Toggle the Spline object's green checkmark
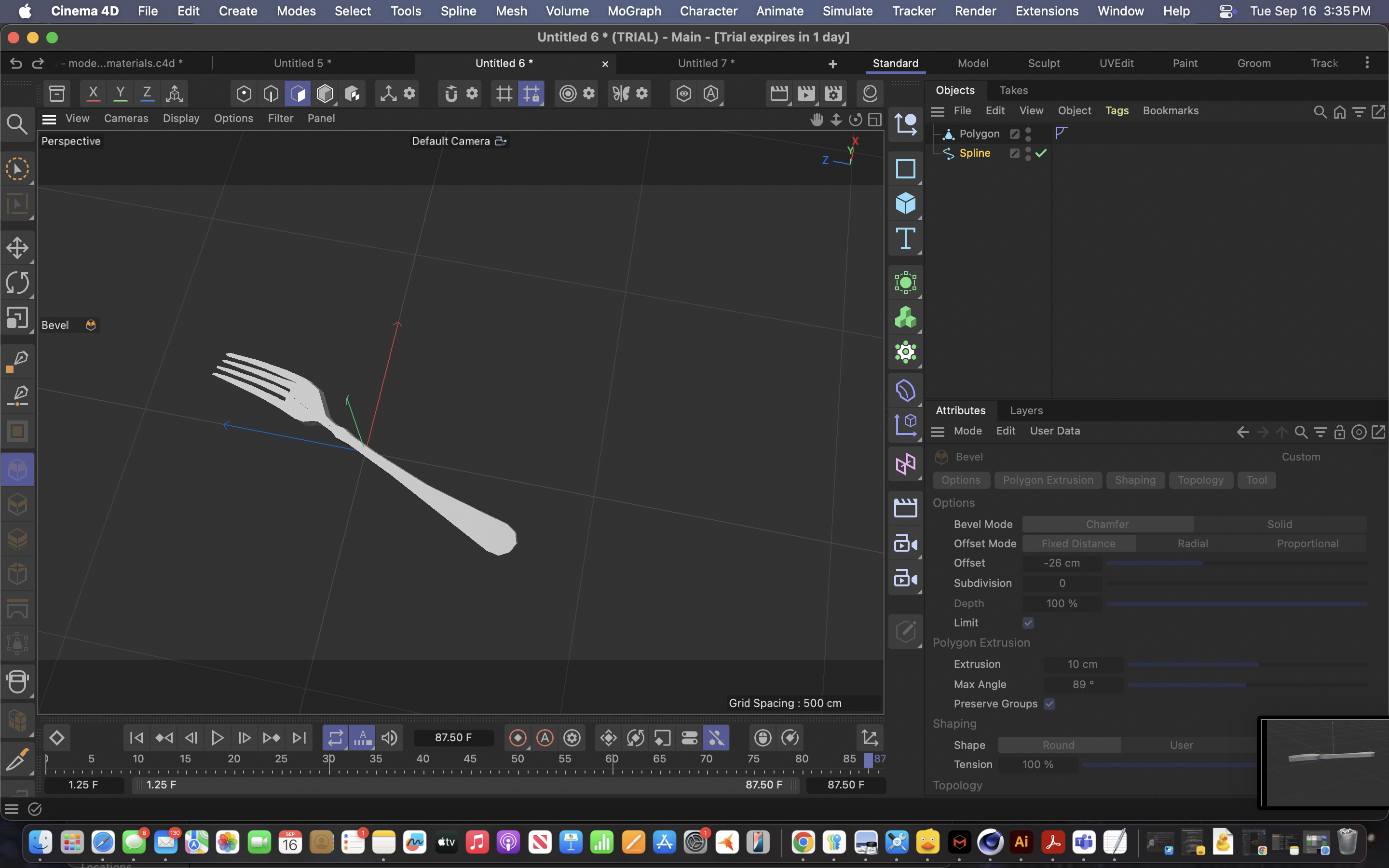Screen dimensions: 1389x868 1041,153
